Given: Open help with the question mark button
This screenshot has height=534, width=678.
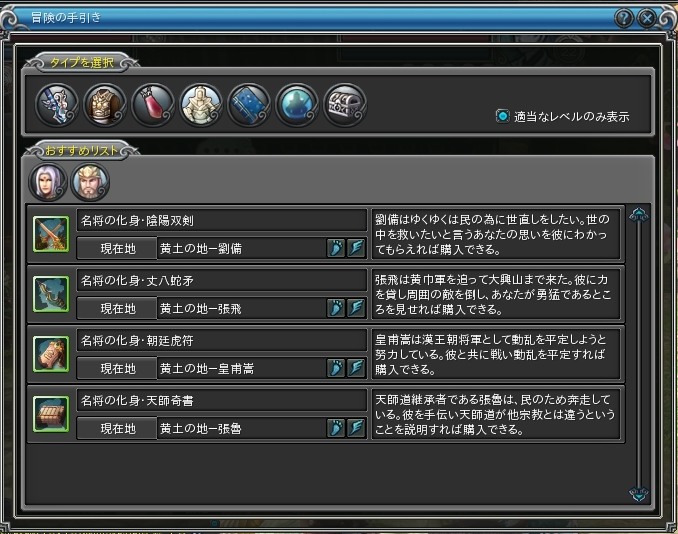Looking at the screenshot, I should (624, 19).
